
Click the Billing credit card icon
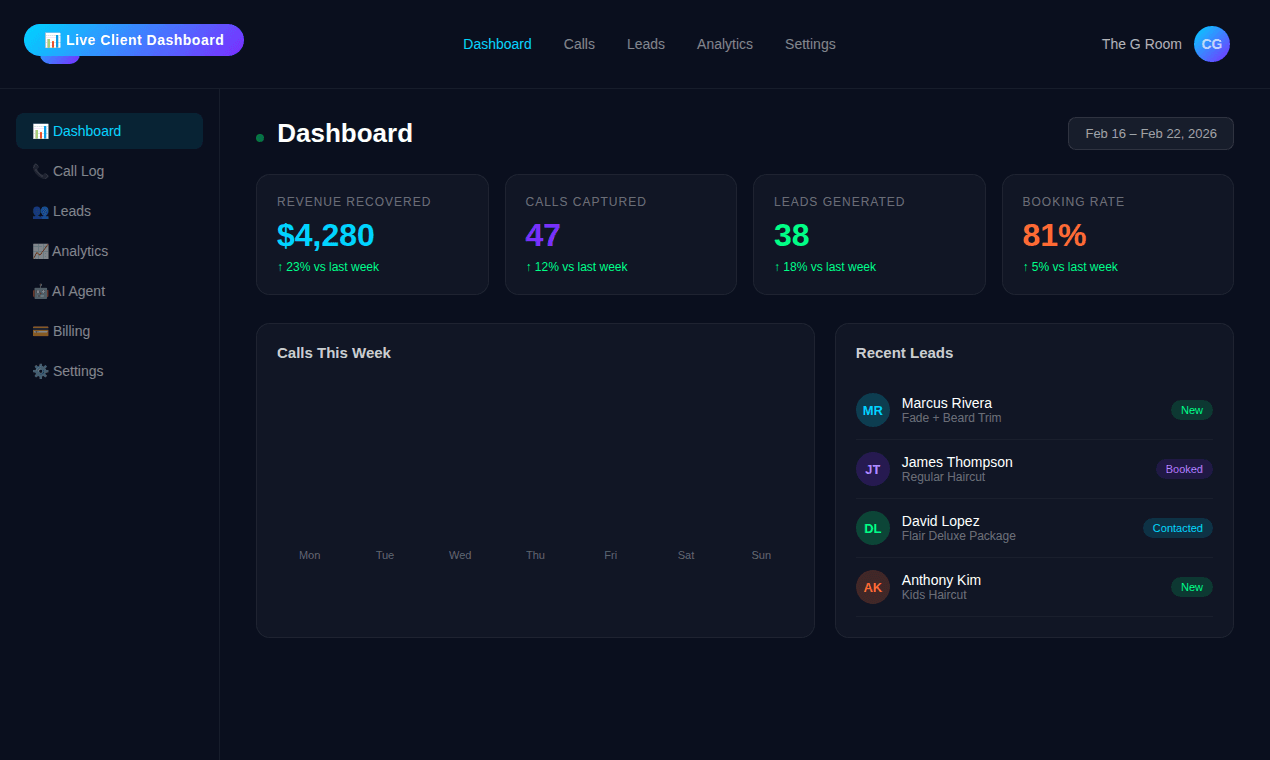(x=40, y=331)
